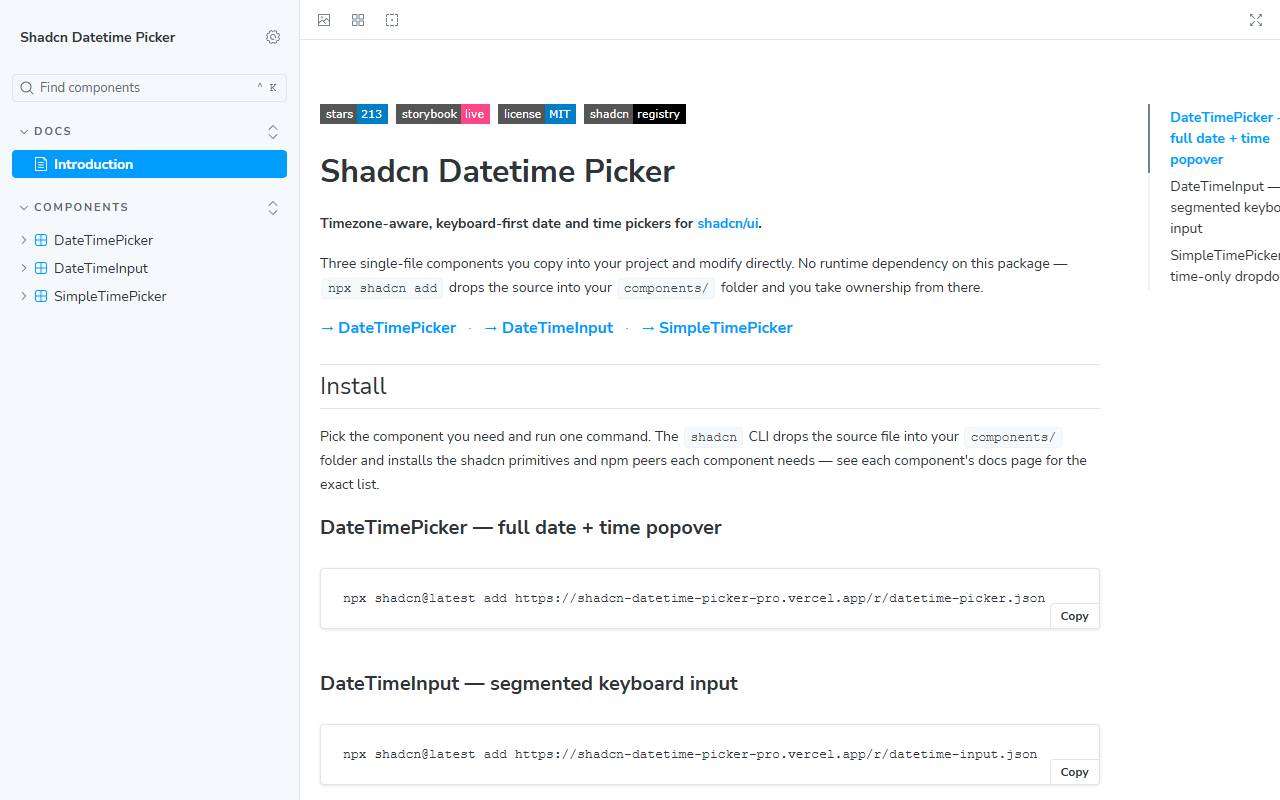This screenshot has width=1280, height=800.
Task: Jump to DateTimeInput entry in table of contents
Action: 1225,207
